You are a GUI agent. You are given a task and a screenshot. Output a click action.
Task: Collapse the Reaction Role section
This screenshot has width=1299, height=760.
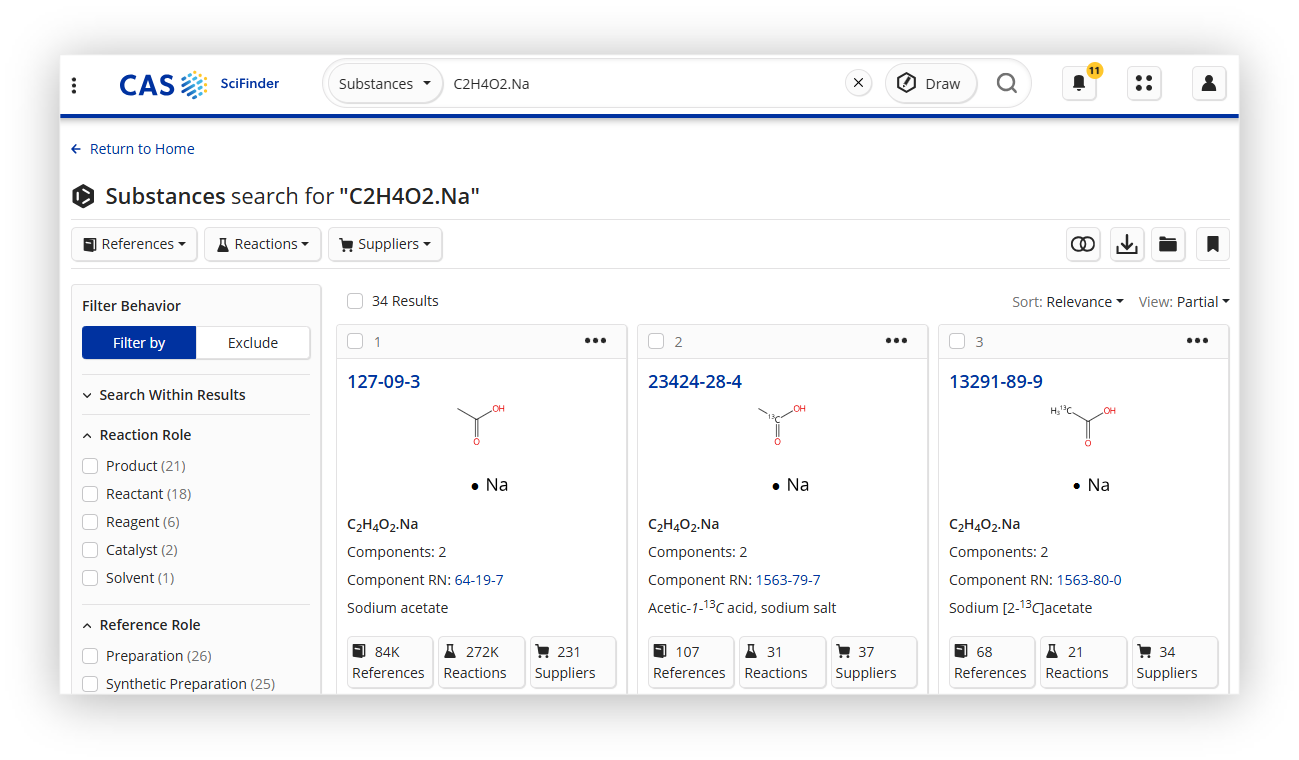click(137, 435)
